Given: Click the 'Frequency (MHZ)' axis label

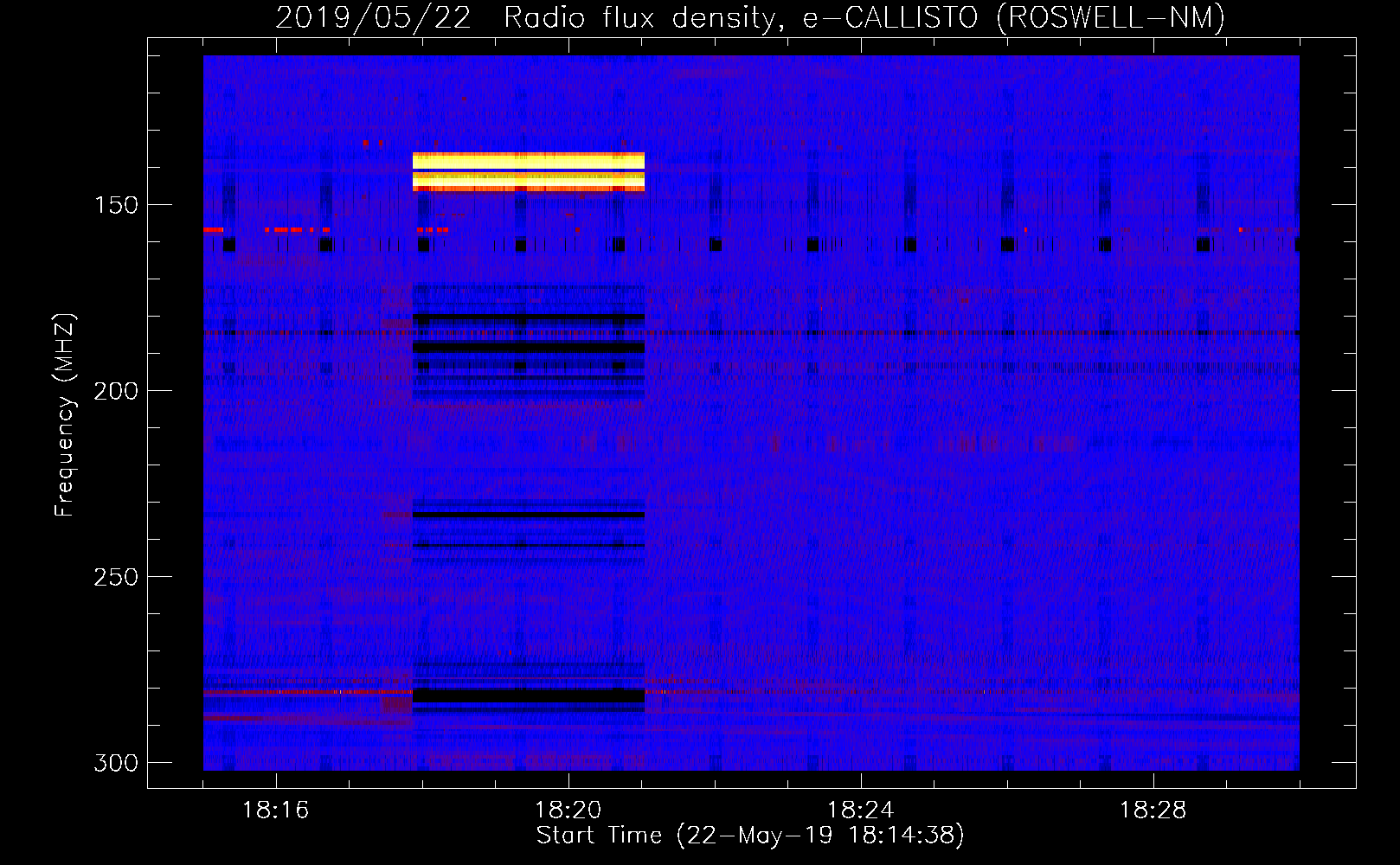Looking at the screenshot, I should [x=65, y=415].
